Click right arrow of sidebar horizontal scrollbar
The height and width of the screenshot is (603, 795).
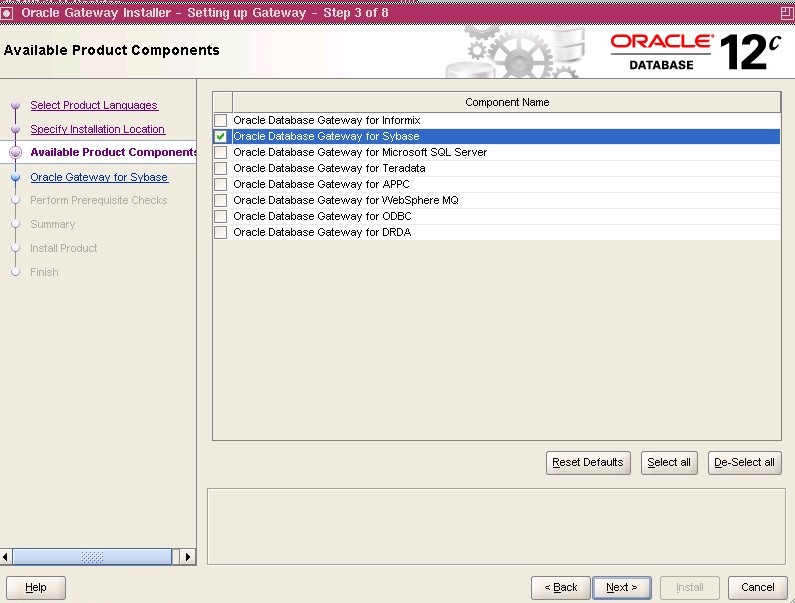pos(188,557)
